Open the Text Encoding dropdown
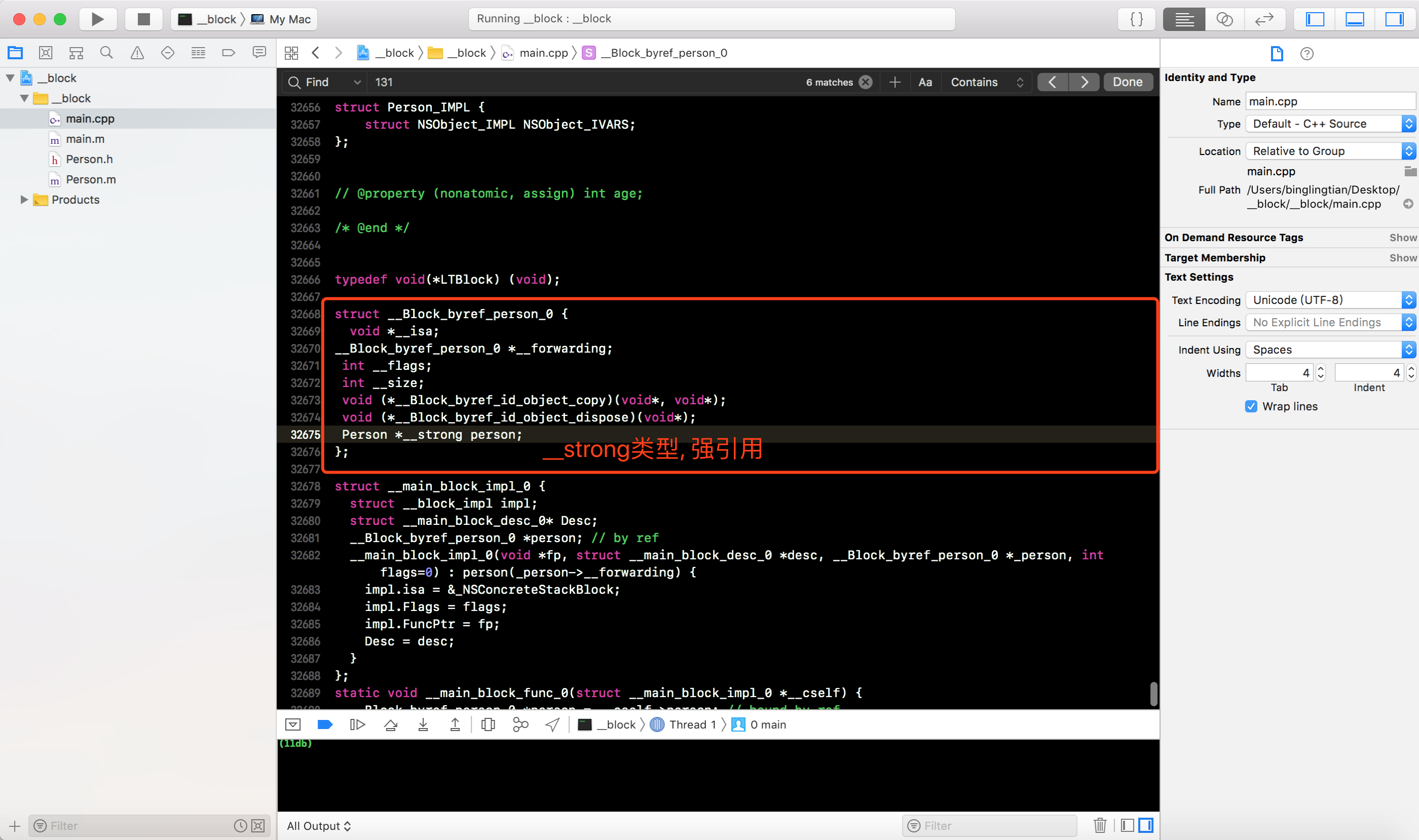1419x840 pixels. point(1331,300)
